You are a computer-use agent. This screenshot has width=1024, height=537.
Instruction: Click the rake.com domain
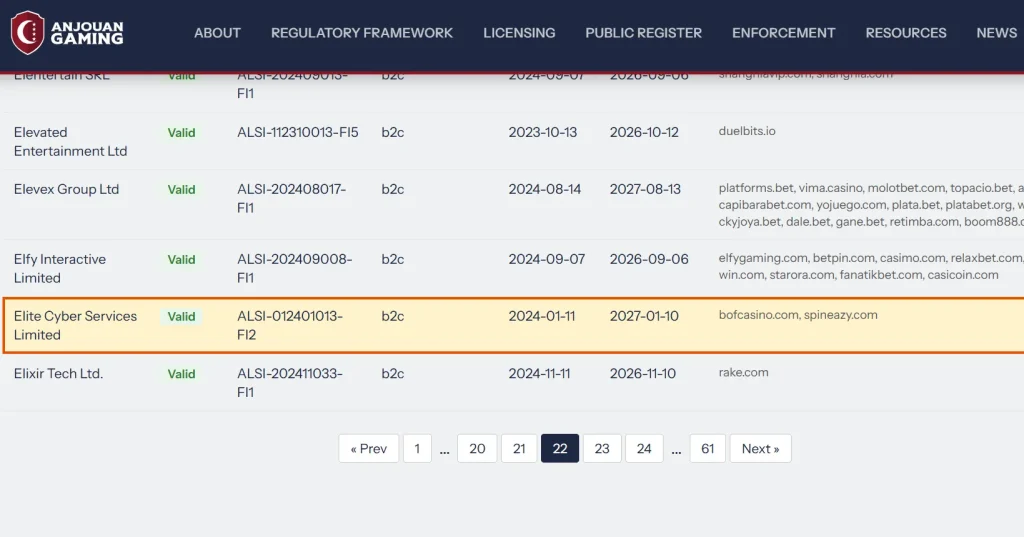coord(743,372)
